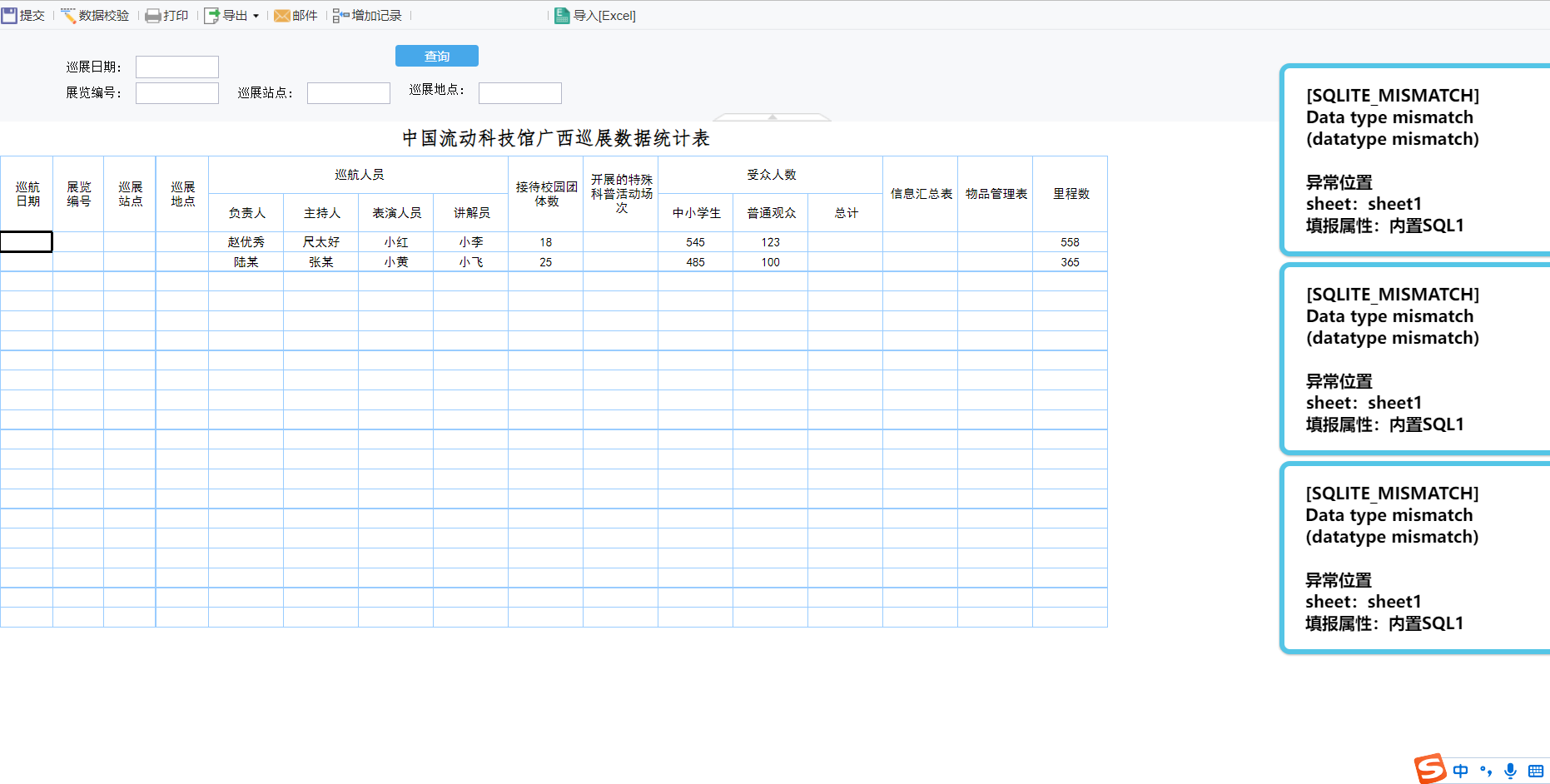Select the cell containing 张某
Image resolution: width=1550 pixels, height=784 pixels.
(x=321, y=262)
